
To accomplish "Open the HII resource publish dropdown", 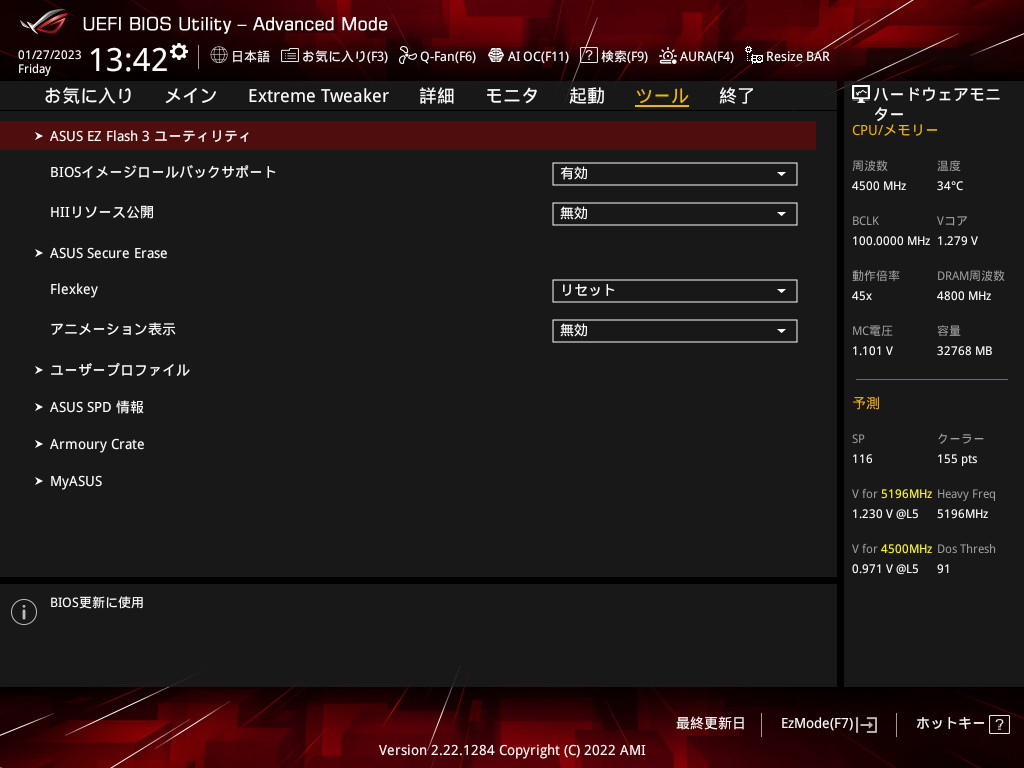I will coord(675,214).
